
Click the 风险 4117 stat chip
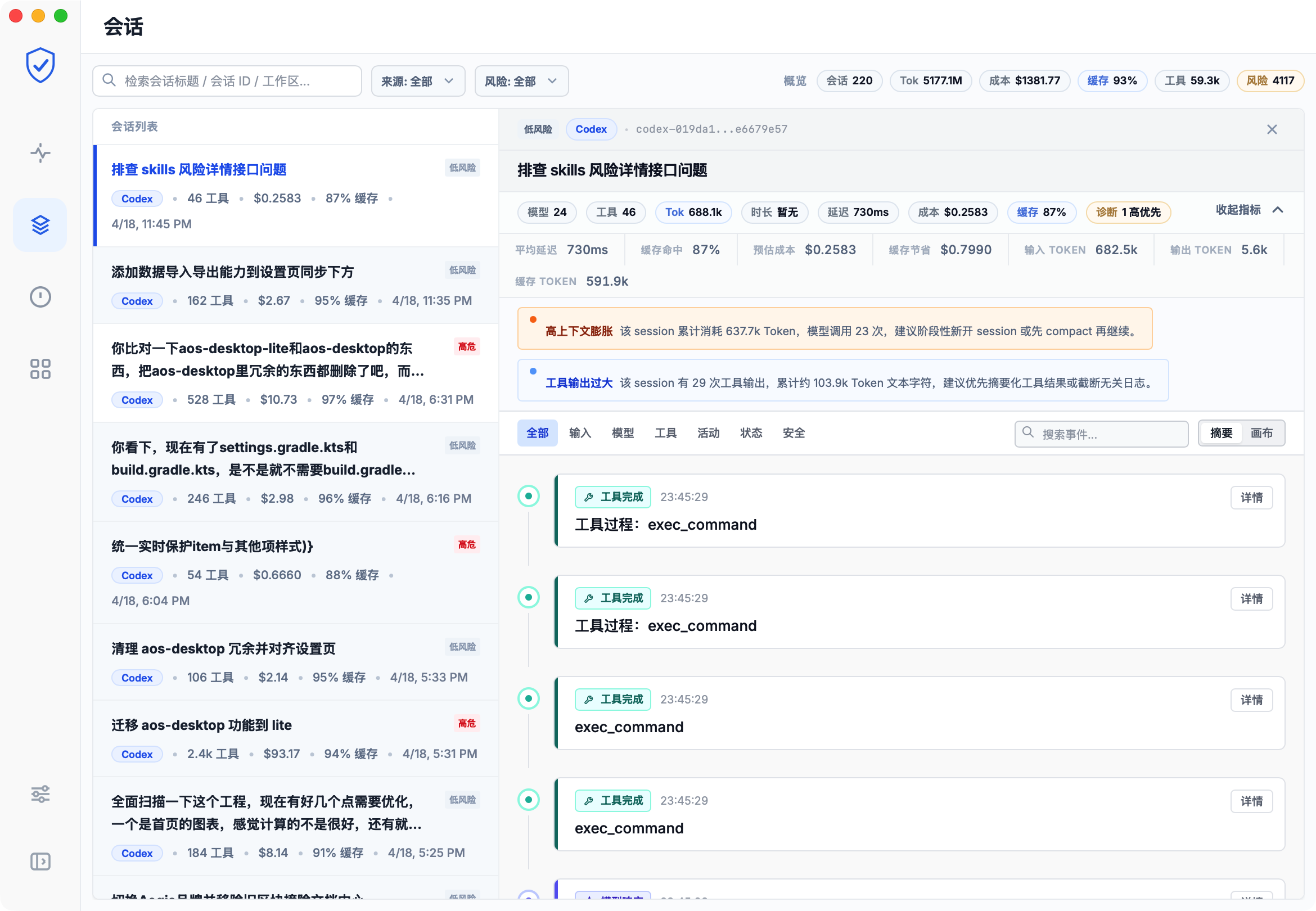point(1270,80)
